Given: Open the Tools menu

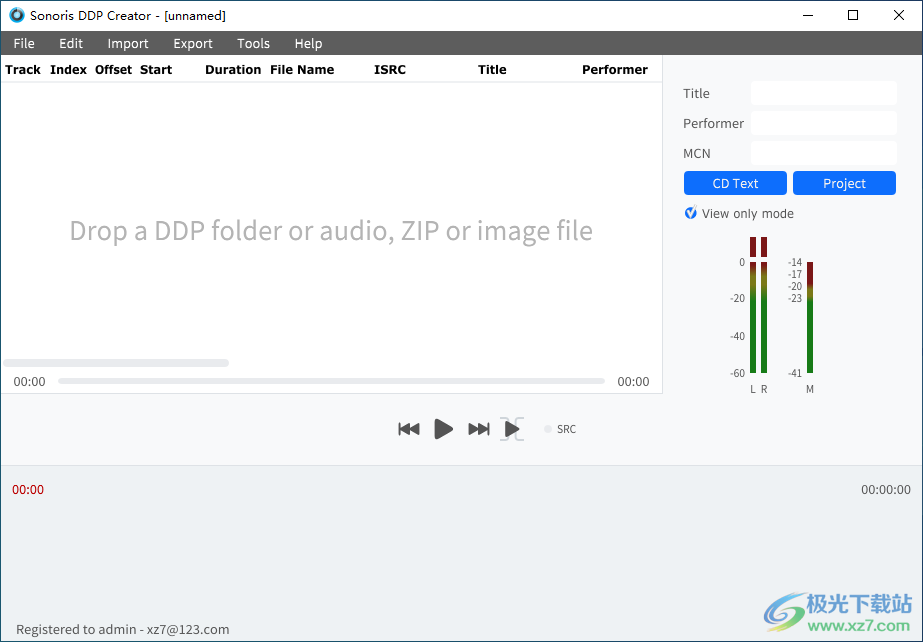Looking at the screenshot, I should 253,43.
